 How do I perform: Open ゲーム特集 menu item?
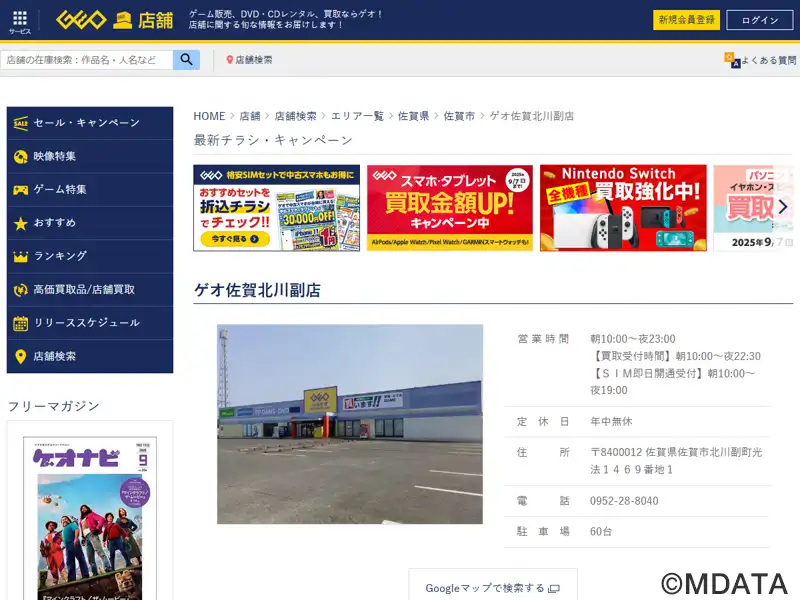click(90, 190)
